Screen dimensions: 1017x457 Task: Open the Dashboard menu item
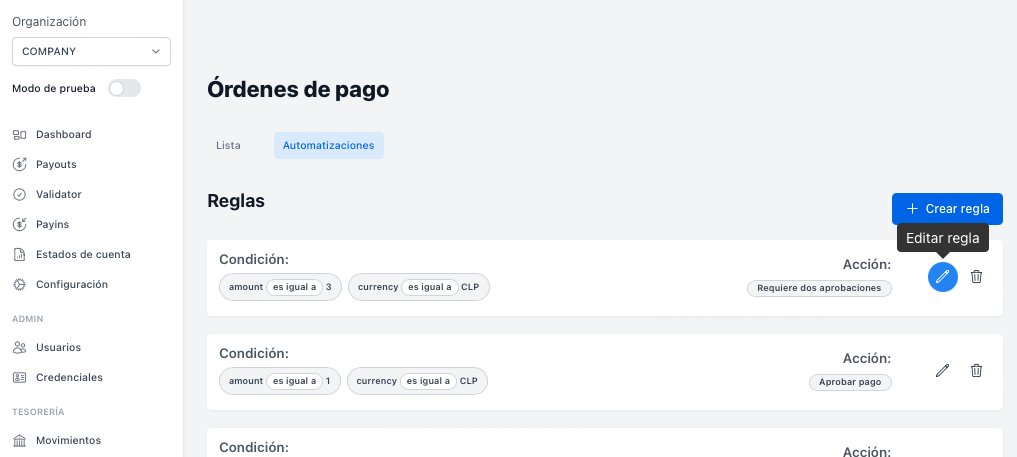(64, 134)
